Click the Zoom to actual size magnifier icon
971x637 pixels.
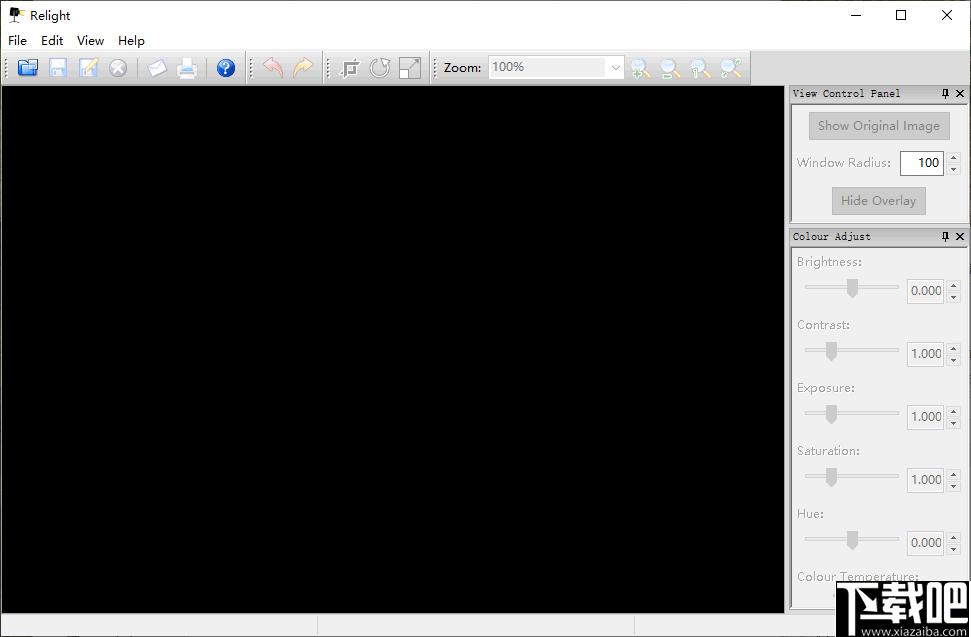click(700, 67)
